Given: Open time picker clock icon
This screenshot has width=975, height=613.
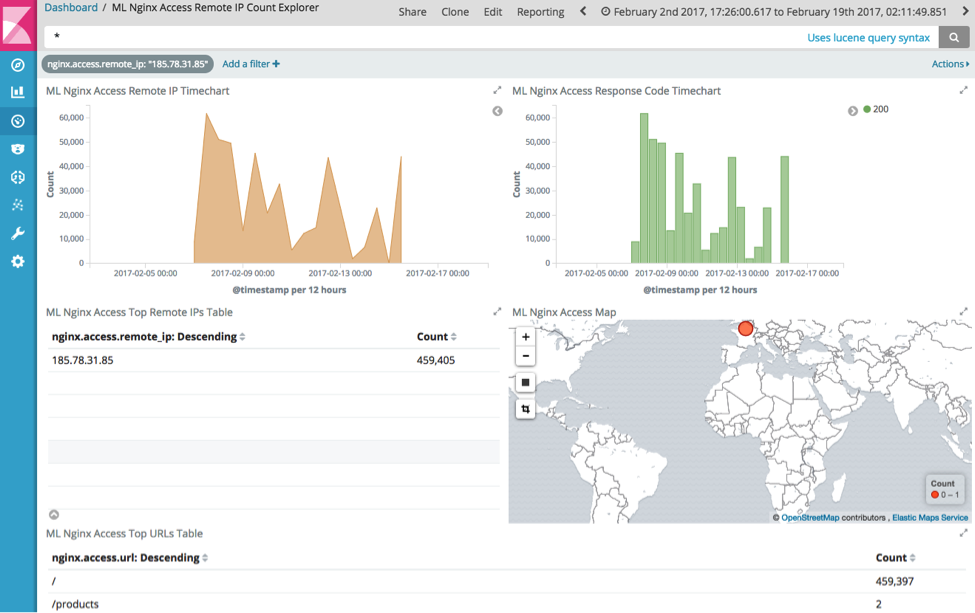Looking at the screenshot, I should tap(605, 11).
